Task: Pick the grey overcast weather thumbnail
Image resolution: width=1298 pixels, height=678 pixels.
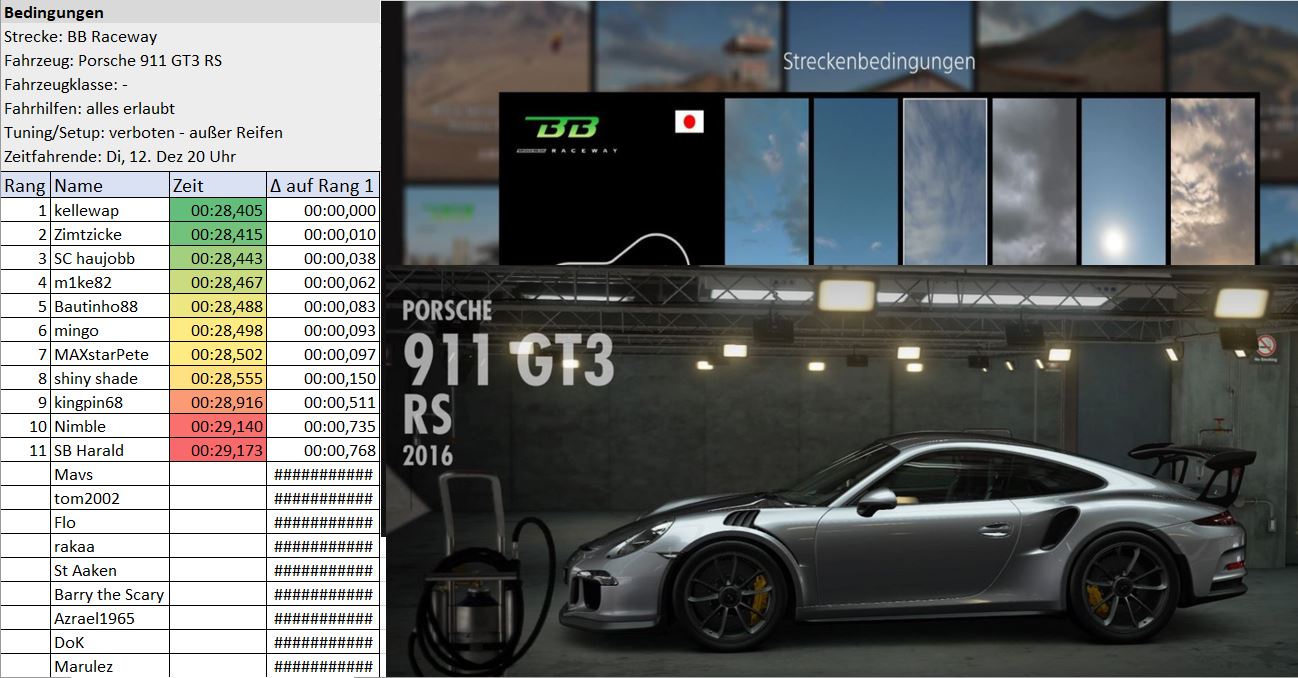Action: click(1034, 181)
